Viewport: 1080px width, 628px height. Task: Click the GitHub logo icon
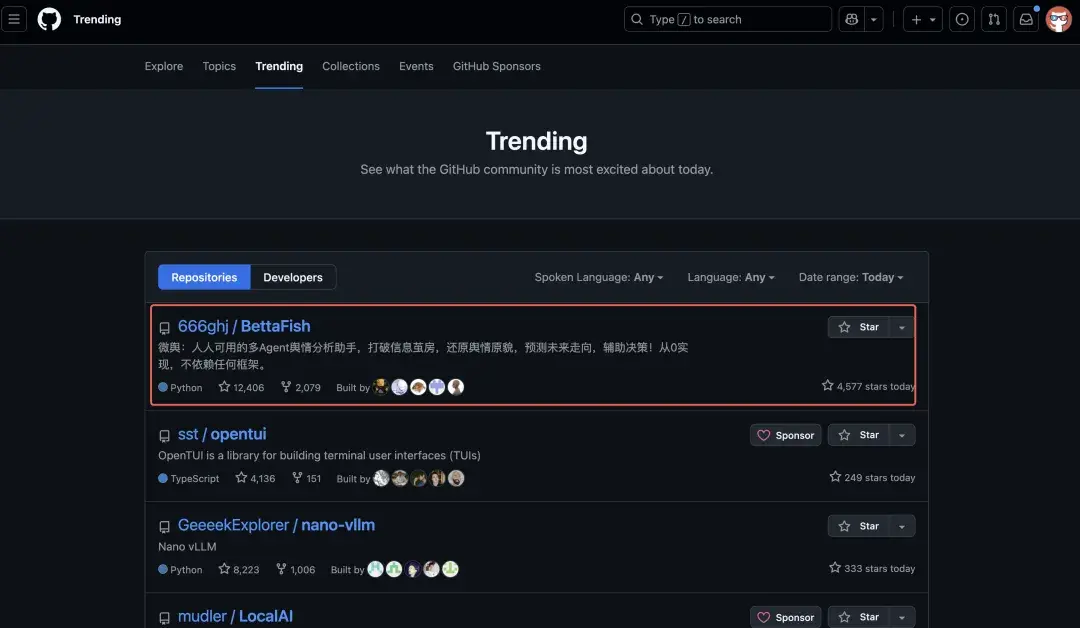pos(49,19)
